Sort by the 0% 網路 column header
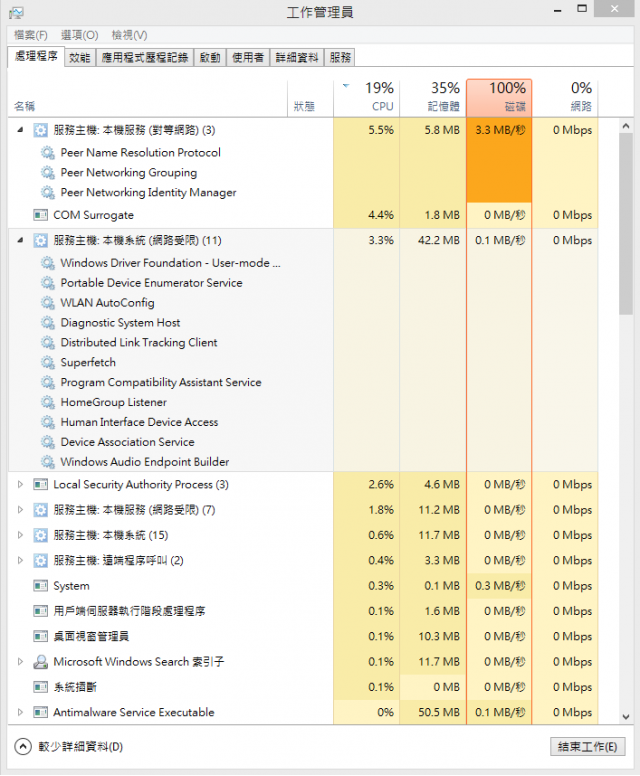 [x=565, y=97]
